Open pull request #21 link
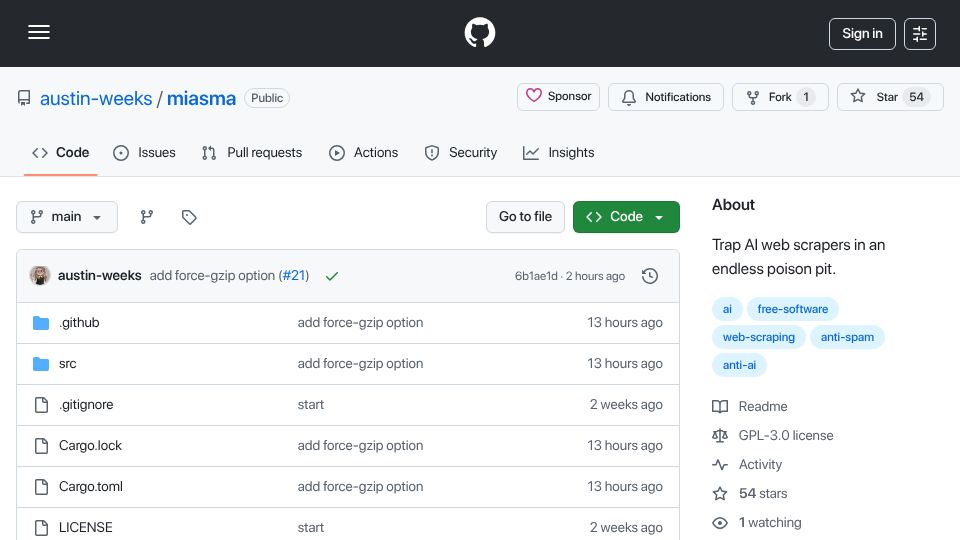960x540 pixels. coord(294,276)
